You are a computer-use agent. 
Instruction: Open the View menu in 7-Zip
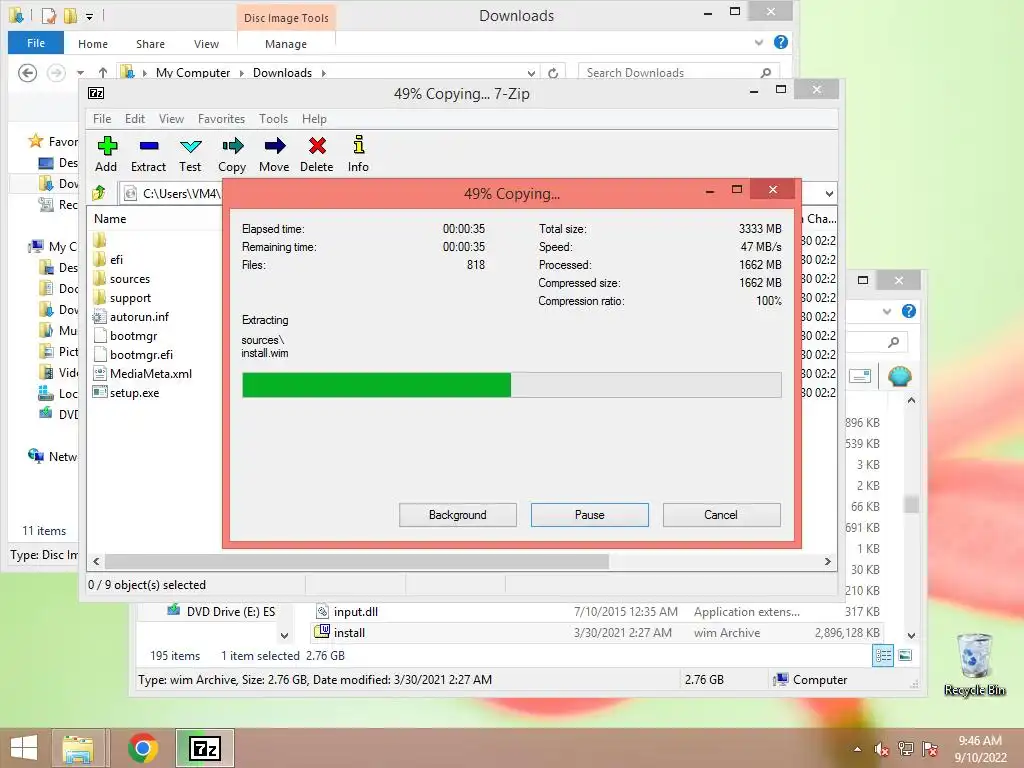click(171, 119)
